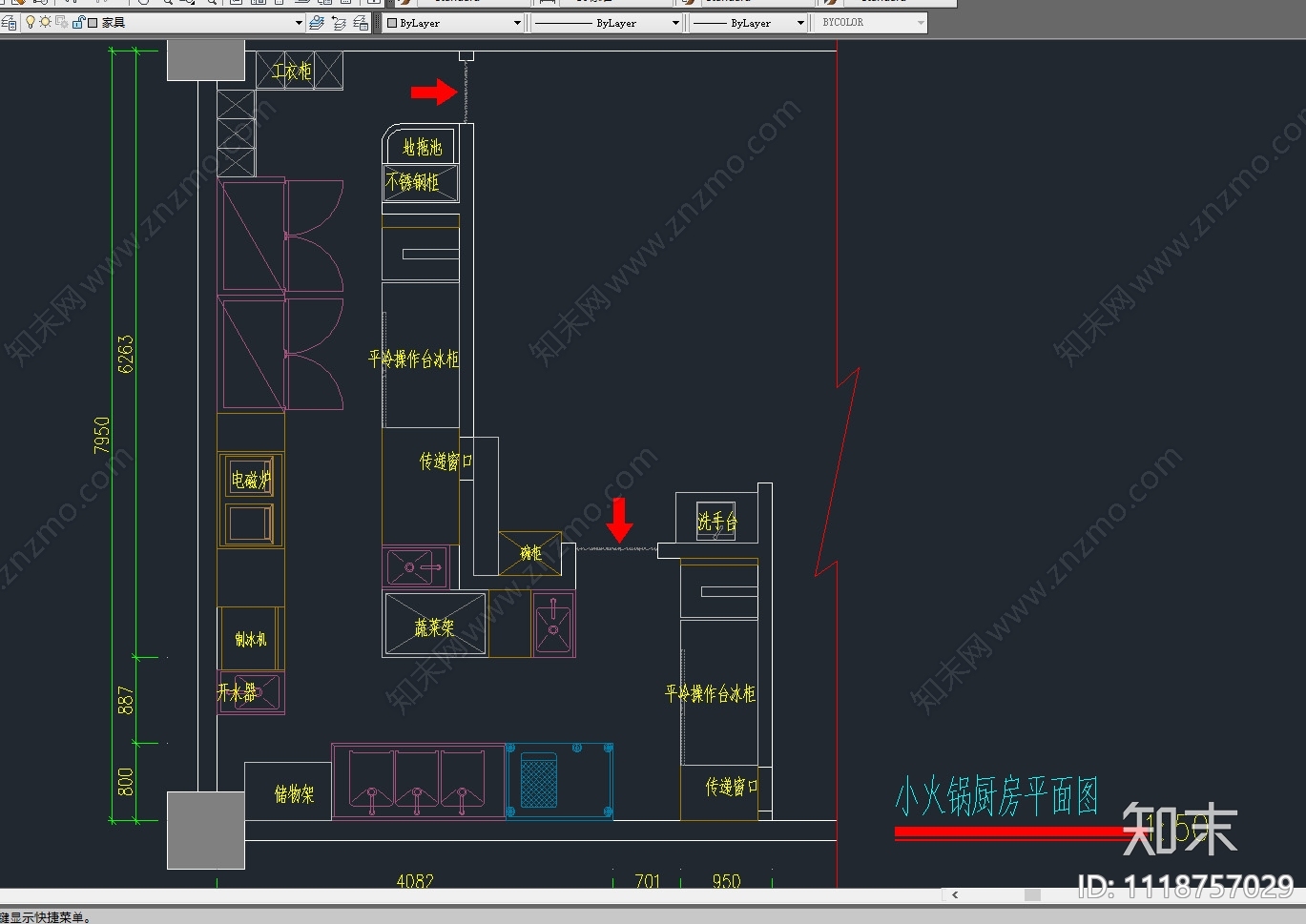The height and width of the screenshot is (924, 1306).
Task: Select the 工衣柜 text label
Action: point(292,71)
